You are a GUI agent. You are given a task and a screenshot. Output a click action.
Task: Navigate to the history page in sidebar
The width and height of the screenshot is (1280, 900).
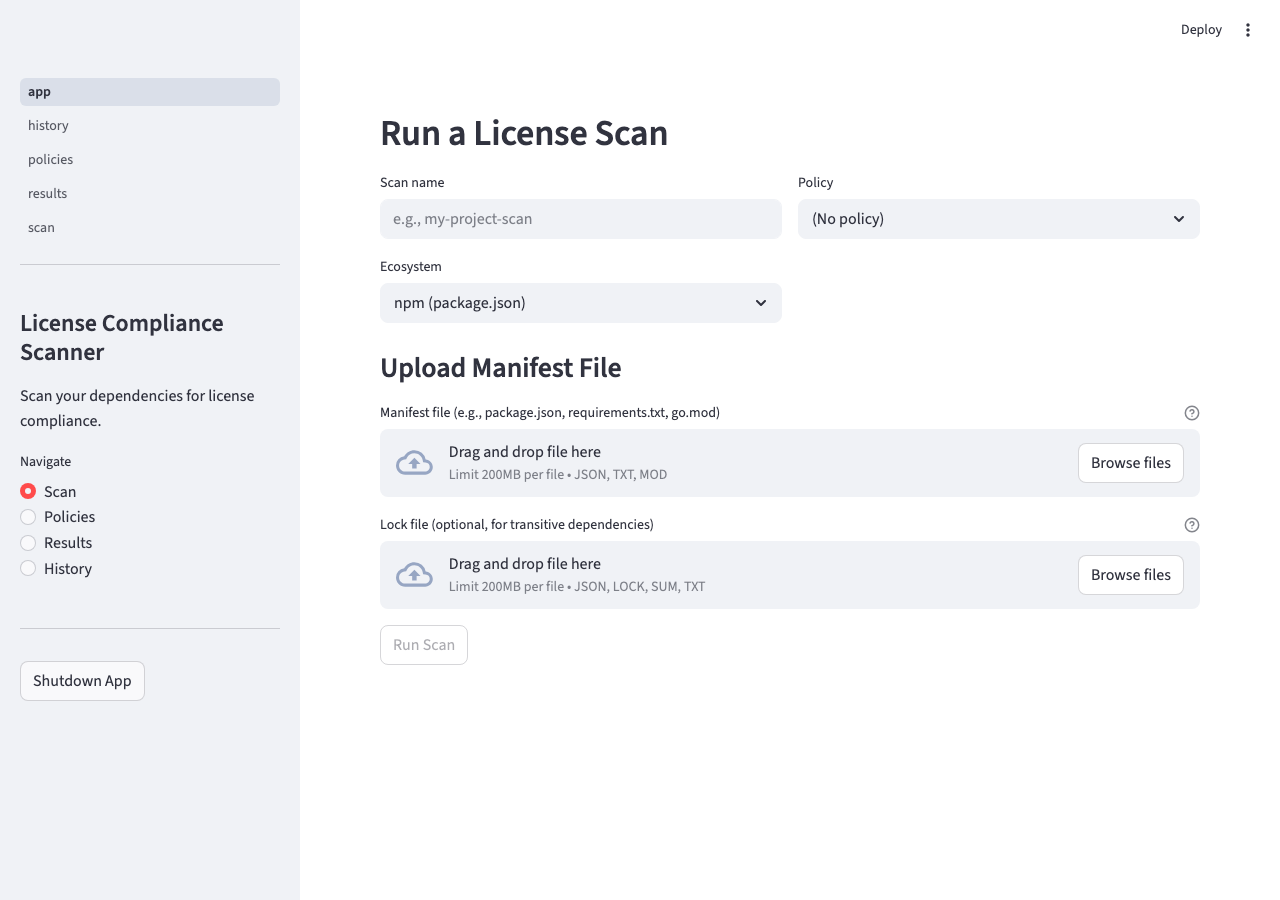(48, 125)
